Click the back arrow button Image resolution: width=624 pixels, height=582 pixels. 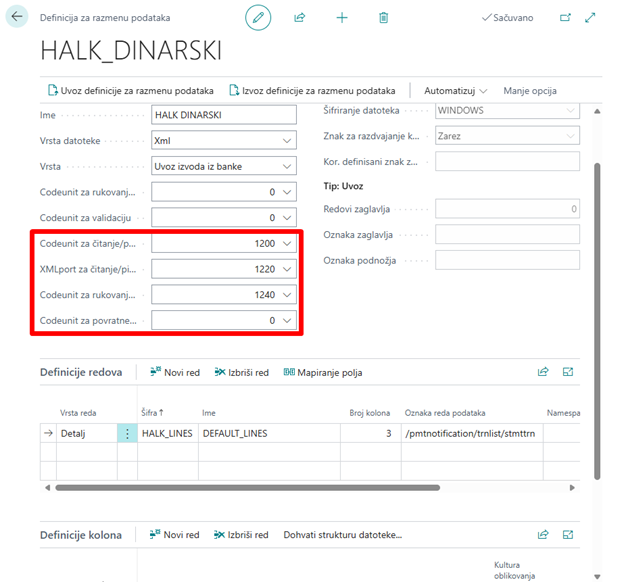[17, 17]
